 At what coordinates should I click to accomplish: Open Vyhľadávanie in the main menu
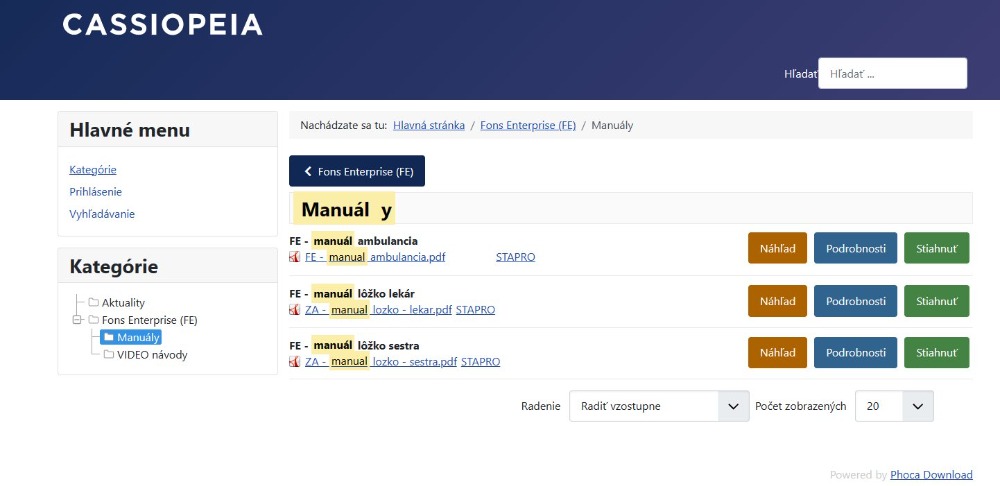(102, 214)
